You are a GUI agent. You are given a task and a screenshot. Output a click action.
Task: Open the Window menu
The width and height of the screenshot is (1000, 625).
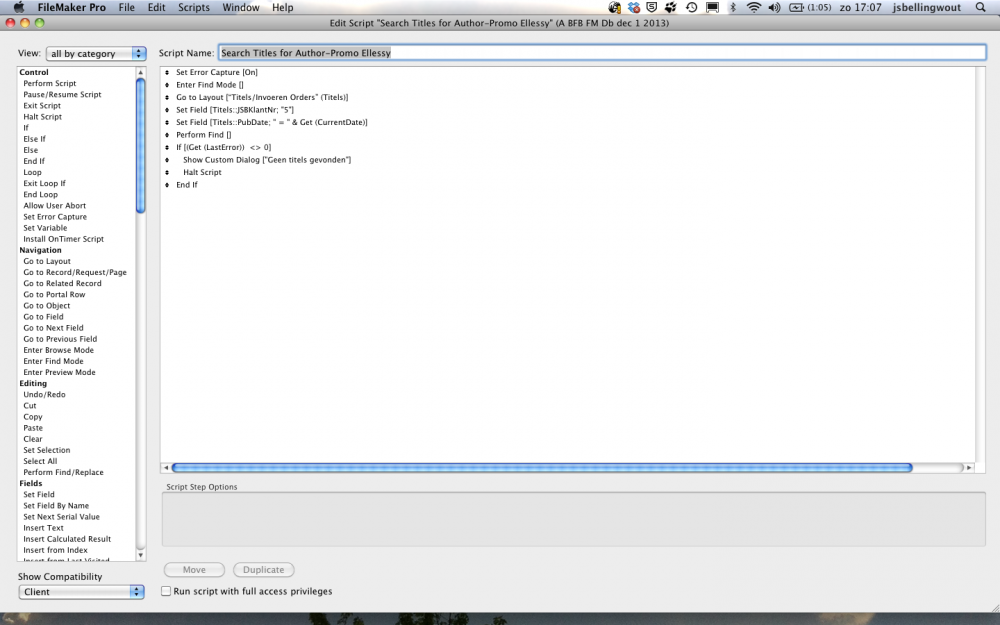[240, 8]
